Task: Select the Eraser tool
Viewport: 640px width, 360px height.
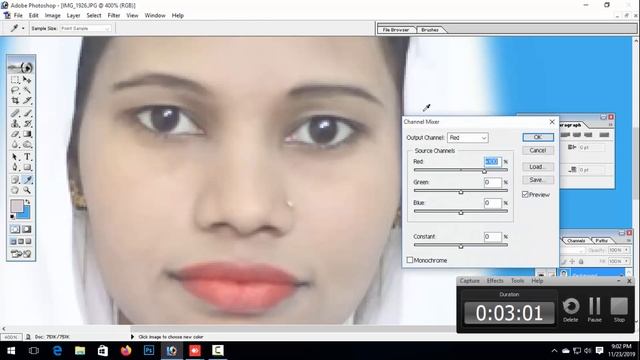Action: point(15,134)
